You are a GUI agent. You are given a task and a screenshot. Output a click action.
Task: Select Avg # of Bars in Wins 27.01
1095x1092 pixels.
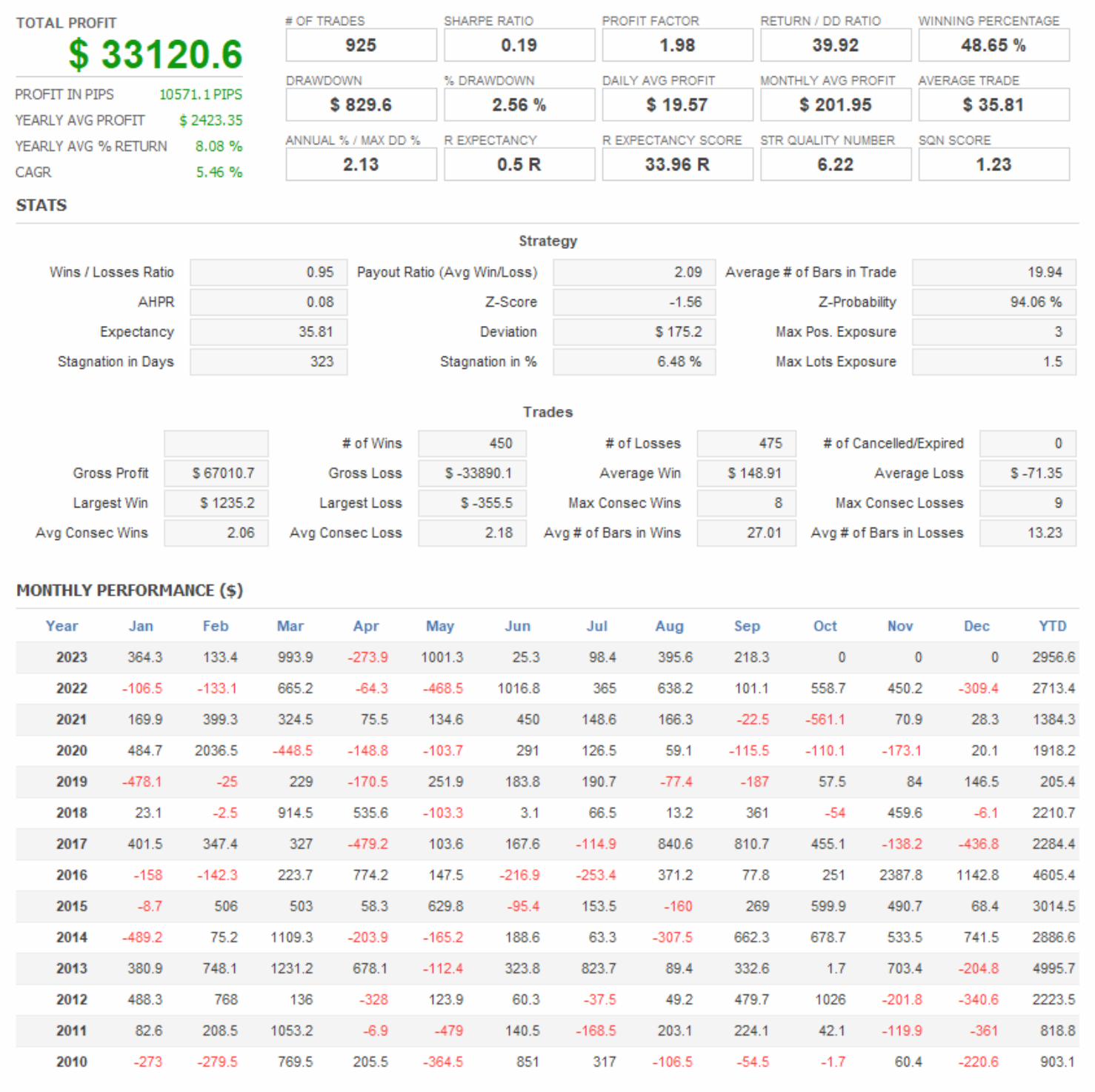click(x=746, y=533)
